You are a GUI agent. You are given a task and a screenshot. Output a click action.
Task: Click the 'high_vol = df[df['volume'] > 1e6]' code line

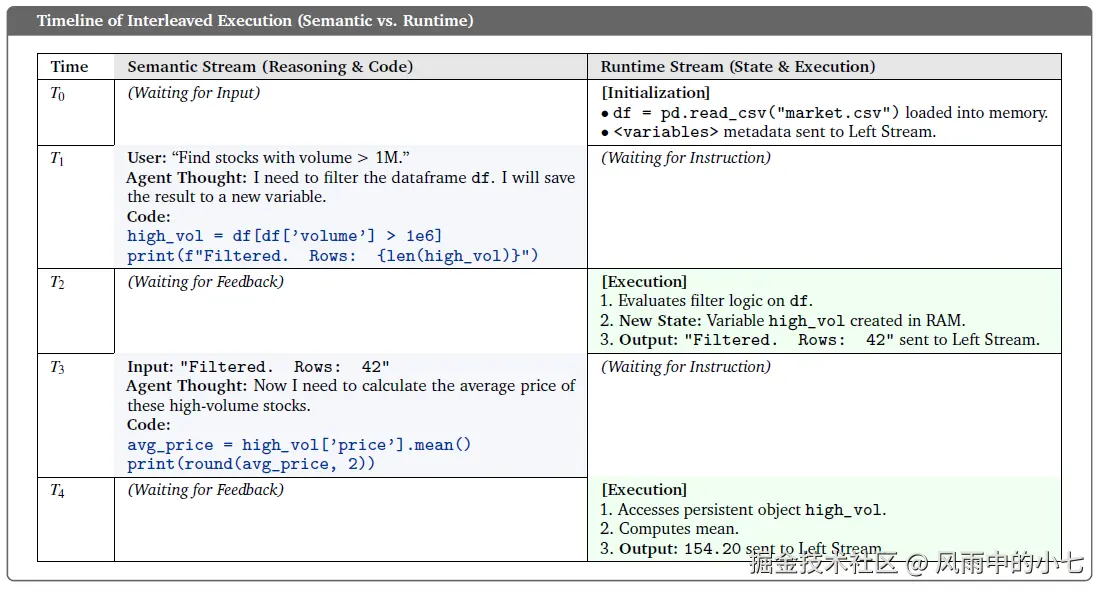coord(284,236)
